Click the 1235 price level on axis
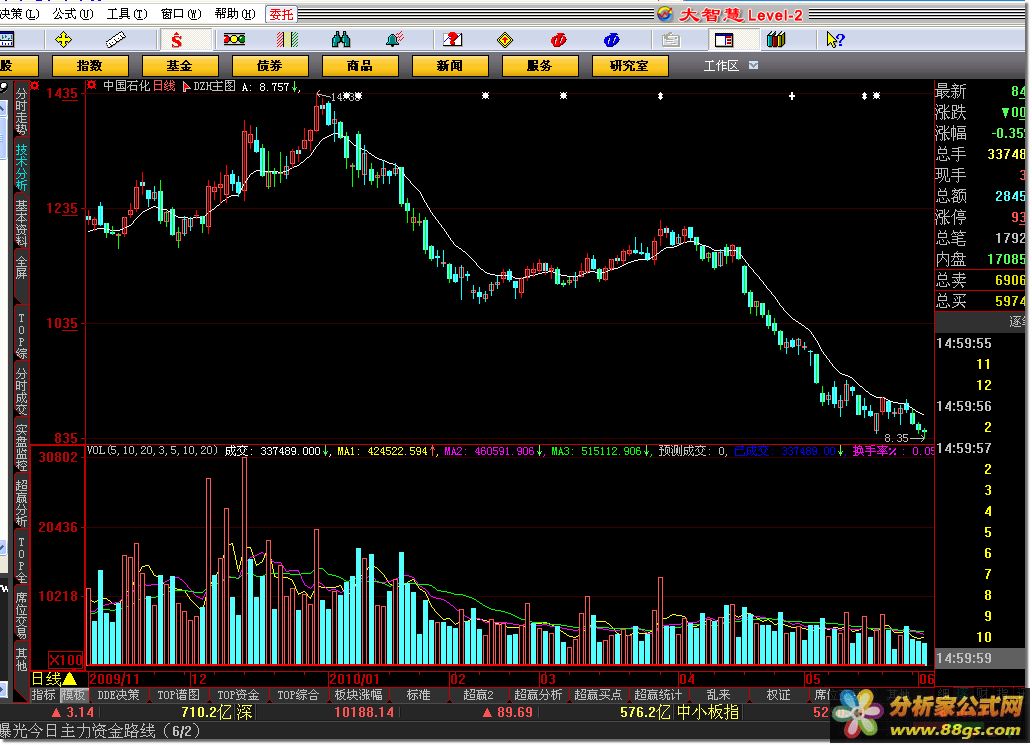This screenshot has width=1032, height=745. pos(65,209)
